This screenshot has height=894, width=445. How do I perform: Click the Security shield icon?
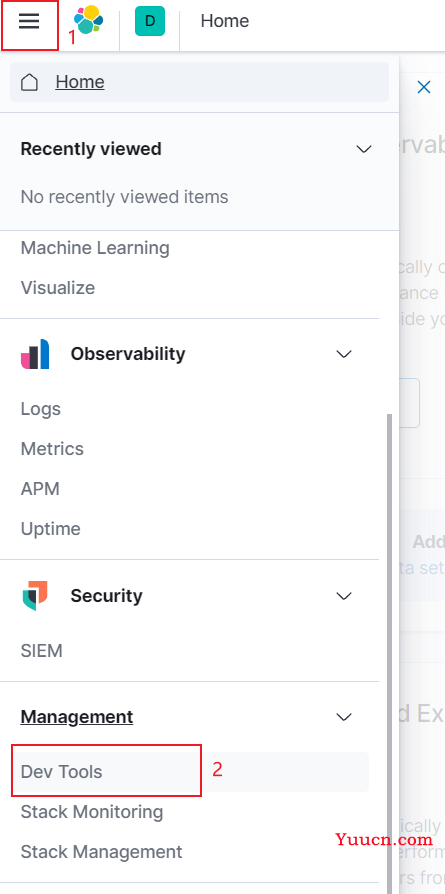[35, 596]
